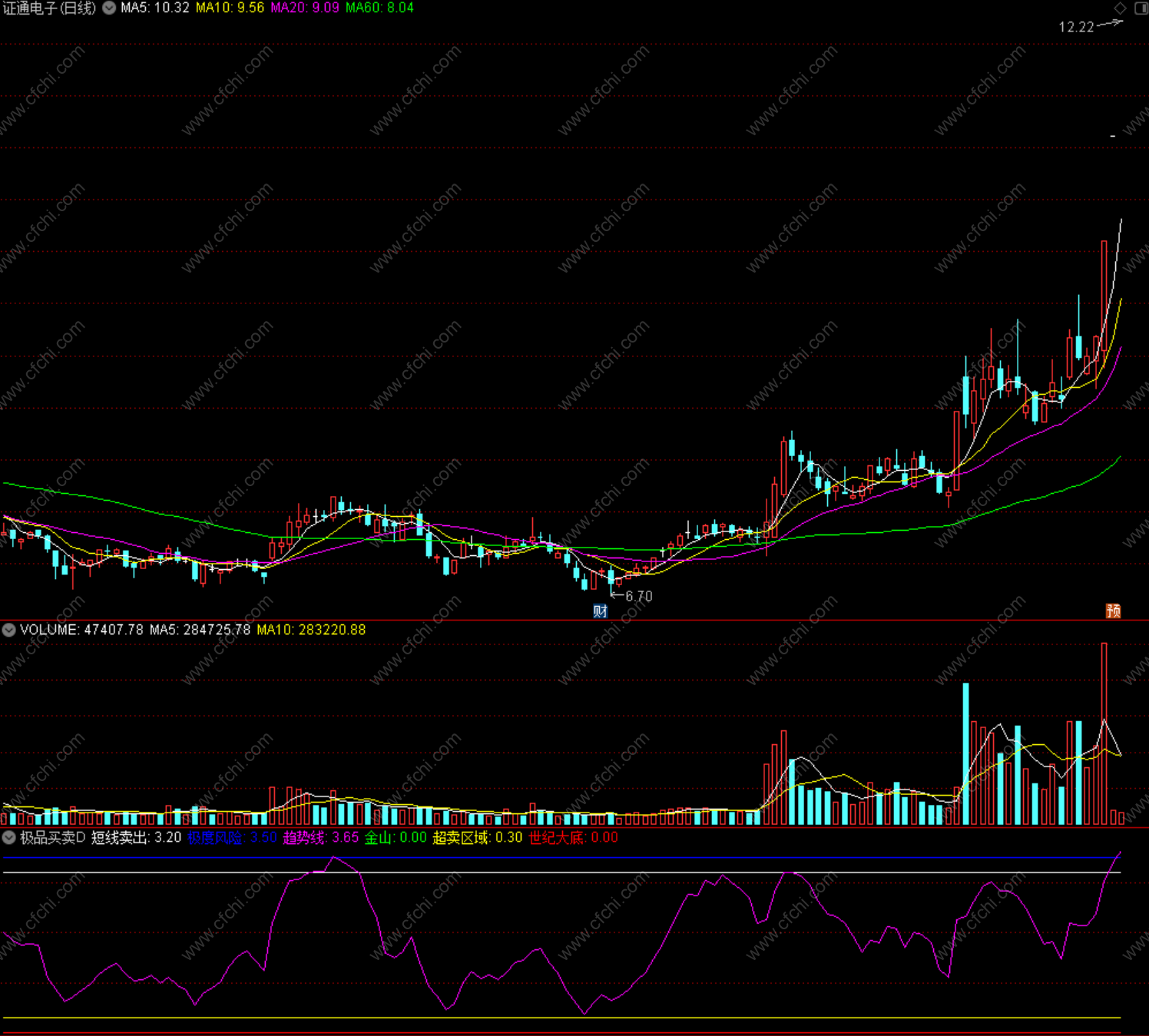Viewport: 1149px width, 1036px height.
Task: Select the 证通电子(日线) chart title
Action: (49, 8)
